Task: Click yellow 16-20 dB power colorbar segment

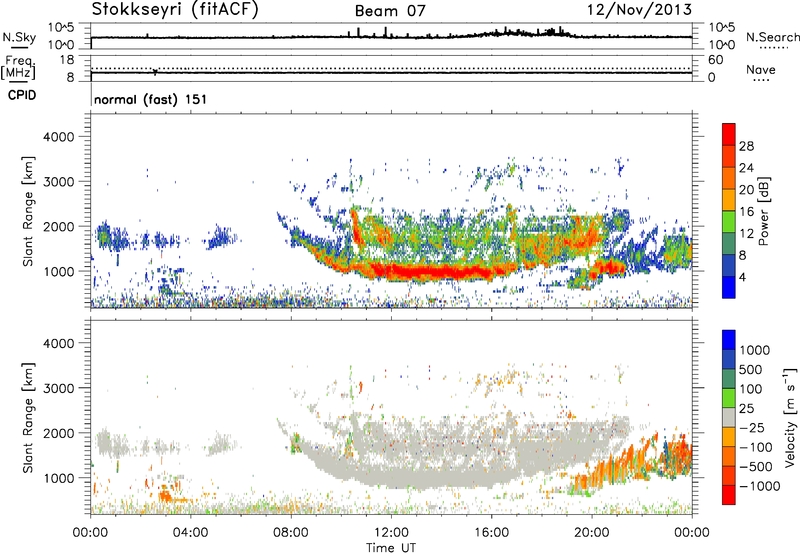Action: point(729,200)
